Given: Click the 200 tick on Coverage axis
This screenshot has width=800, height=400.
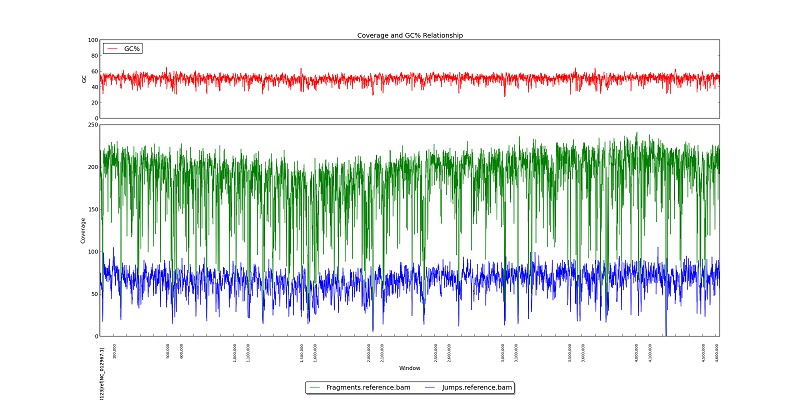Looking at the screenshot, I should [x=93, y=167].
